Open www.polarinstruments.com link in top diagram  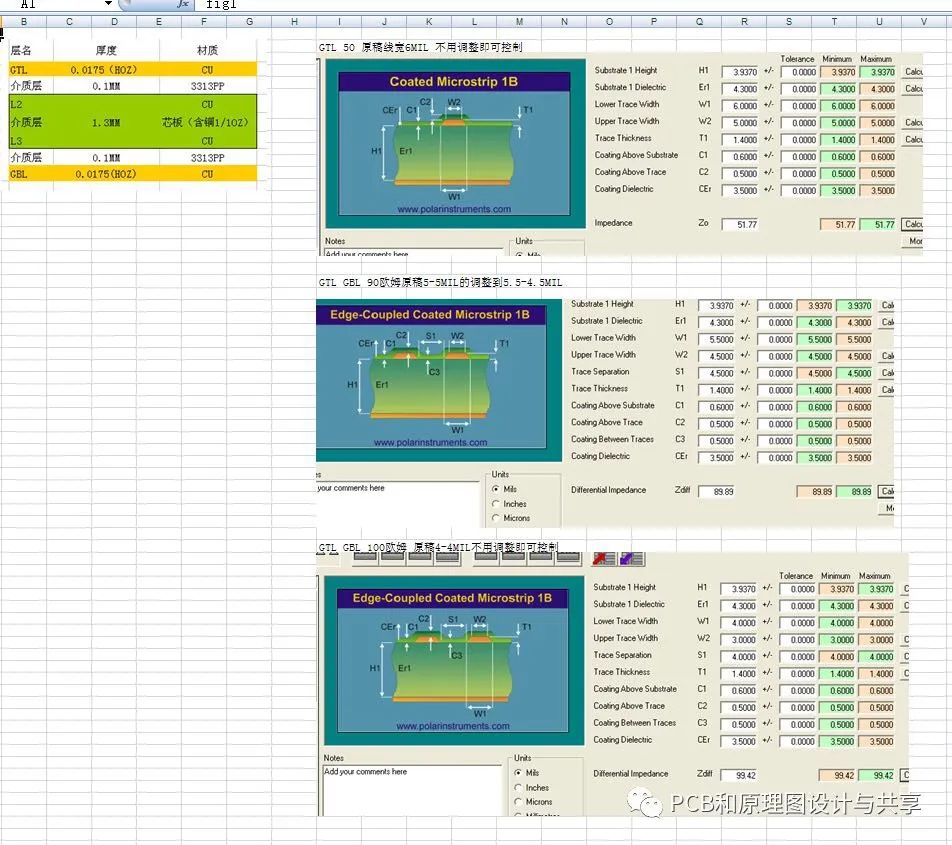point(453,210)
